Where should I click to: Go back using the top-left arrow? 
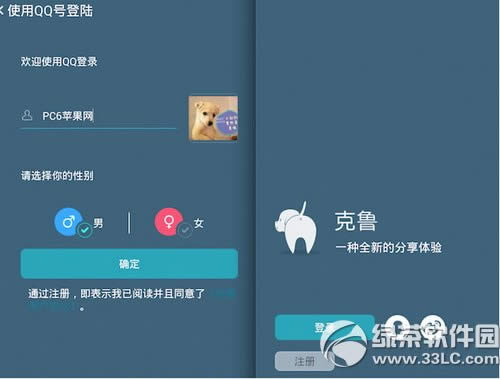point(2,11)
